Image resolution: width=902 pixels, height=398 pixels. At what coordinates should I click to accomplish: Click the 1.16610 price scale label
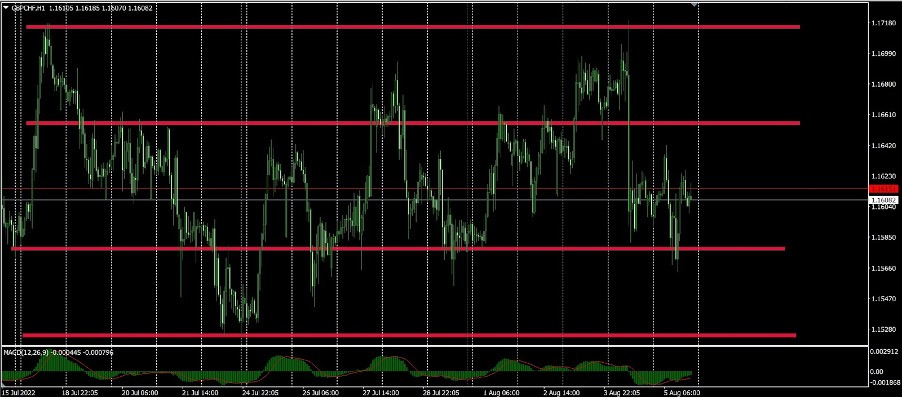tap(884, 115)
